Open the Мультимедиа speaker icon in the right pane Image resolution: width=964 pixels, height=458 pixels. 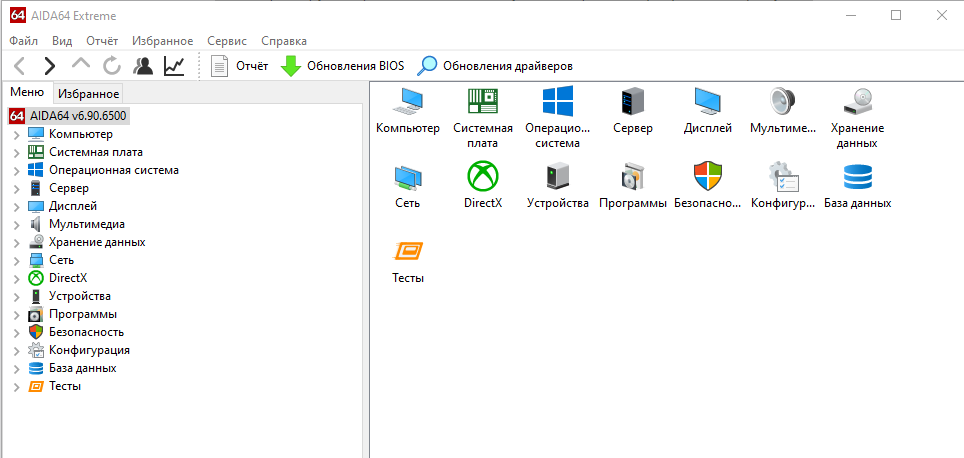pos(783,101)
